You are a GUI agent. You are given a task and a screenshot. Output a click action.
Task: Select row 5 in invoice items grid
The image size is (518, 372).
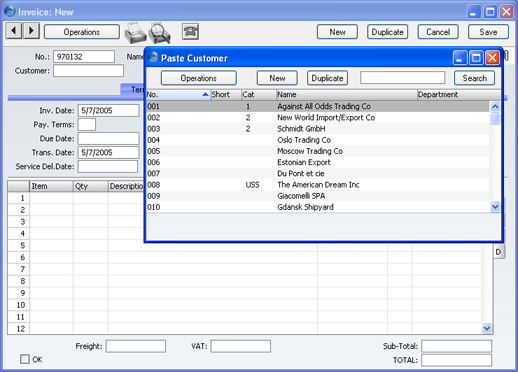[x=19, y=245]
